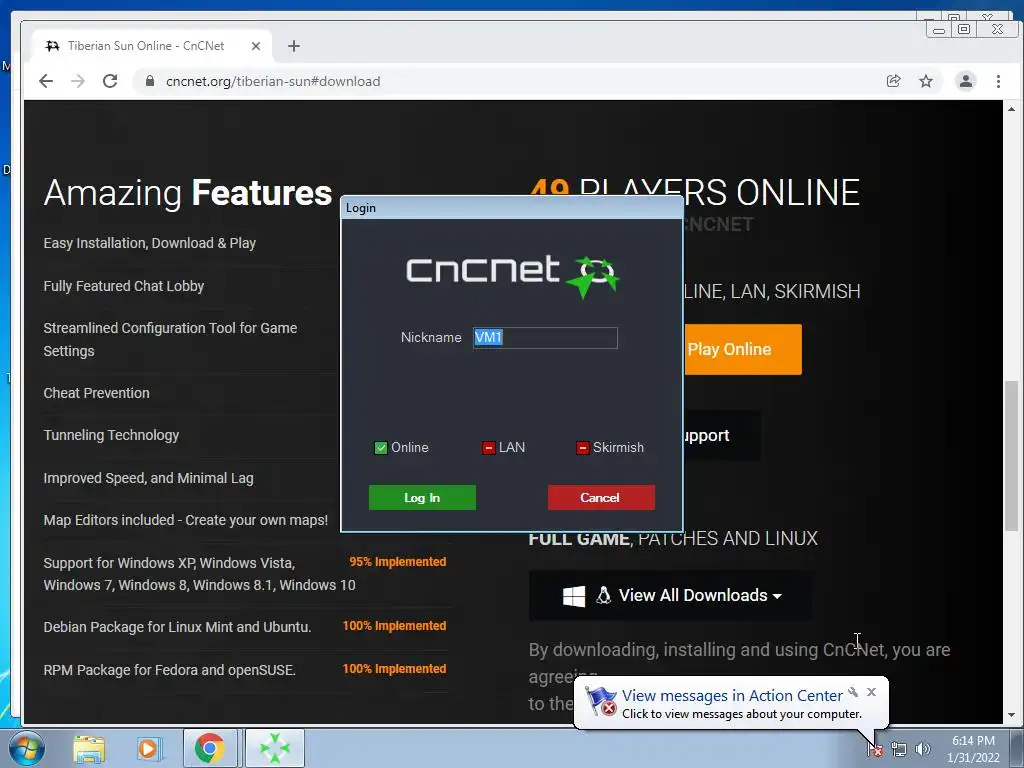1024x768 pixels.
Task: Click the taskbar clock showing 6:14 PM
Action: (973, 749)
